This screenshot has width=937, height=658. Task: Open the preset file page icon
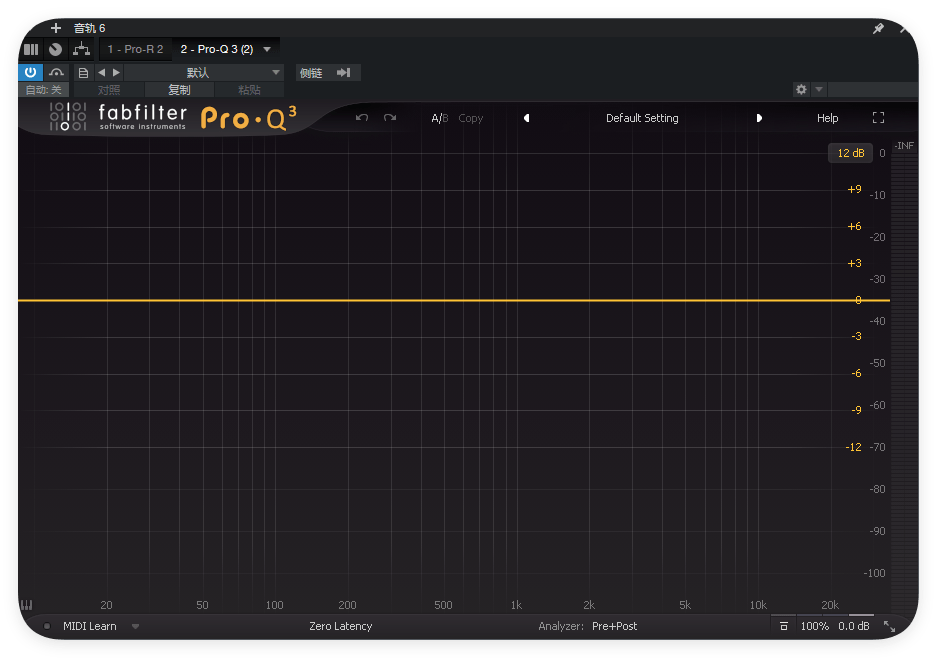point(83,73)
